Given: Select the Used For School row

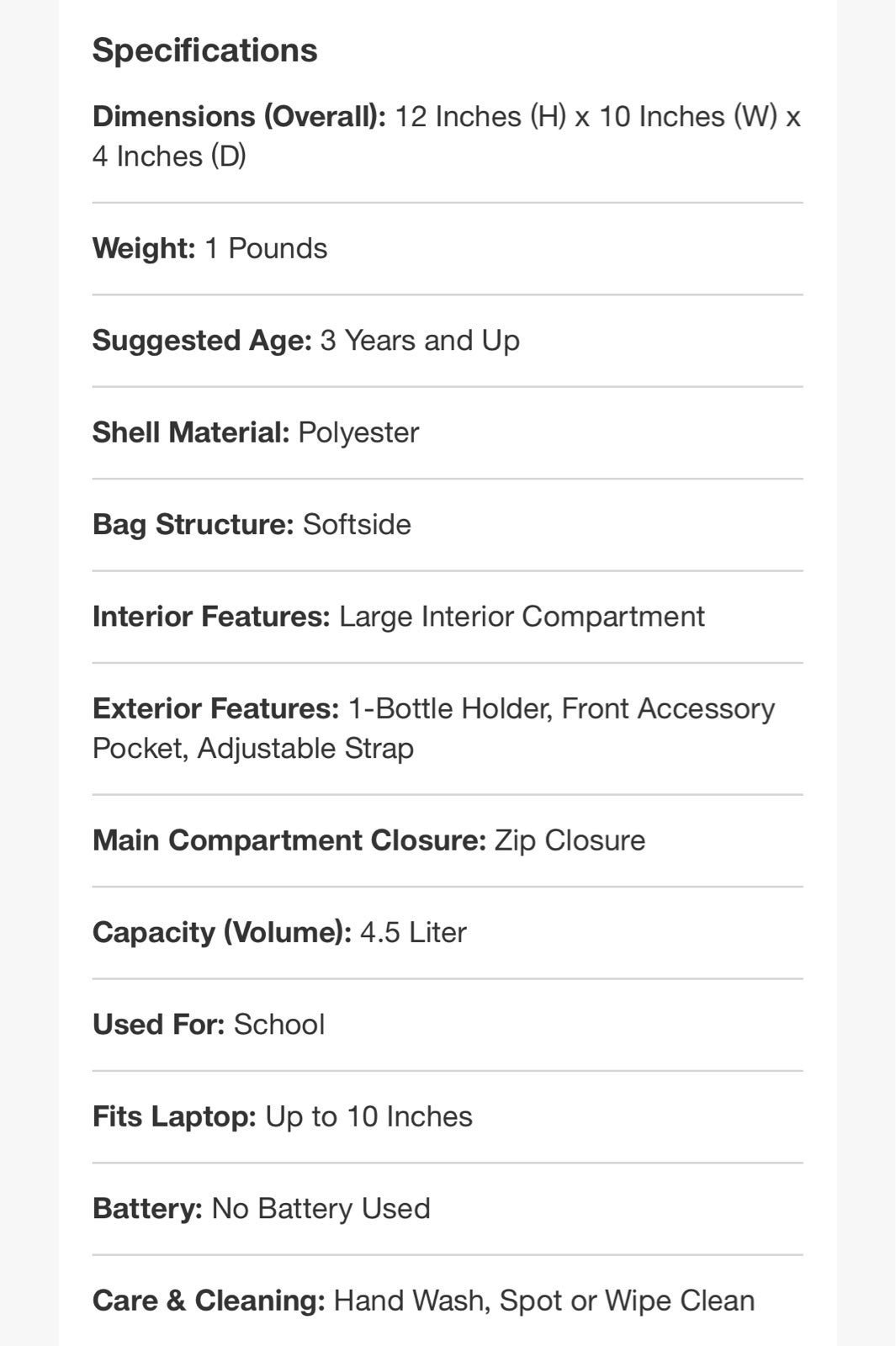Looking at the screenshot, I should click(448, 1024).
